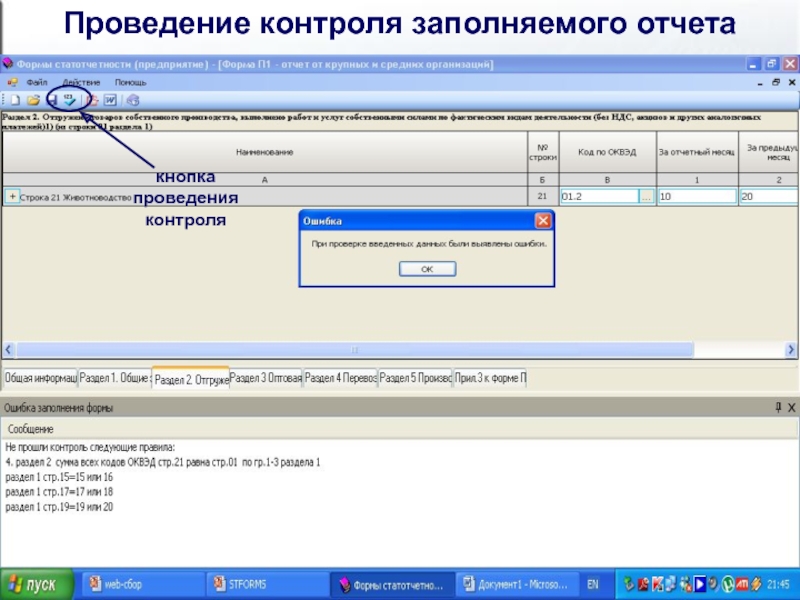Image resolution: width=800 pixels, height=600 pixels.
Task: Click the previous month field with value 20
Action: click(x=769, y=196)
